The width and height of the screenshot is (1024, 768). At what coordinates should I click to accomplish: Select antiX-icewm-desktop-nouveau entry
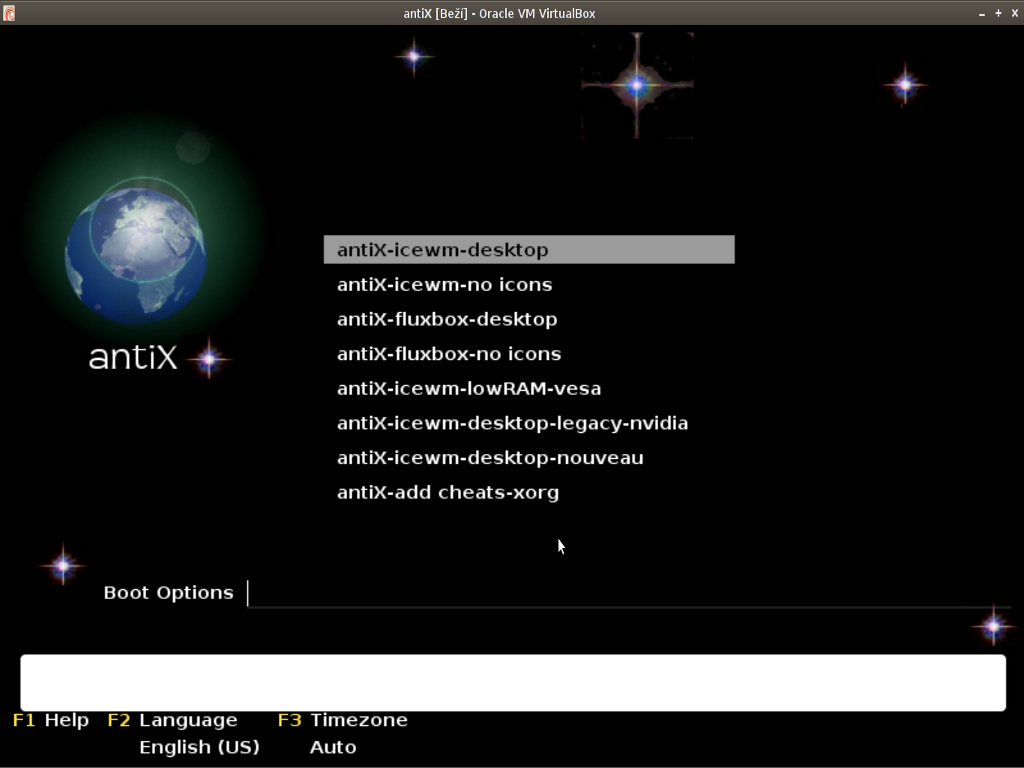tap(490, 458)
